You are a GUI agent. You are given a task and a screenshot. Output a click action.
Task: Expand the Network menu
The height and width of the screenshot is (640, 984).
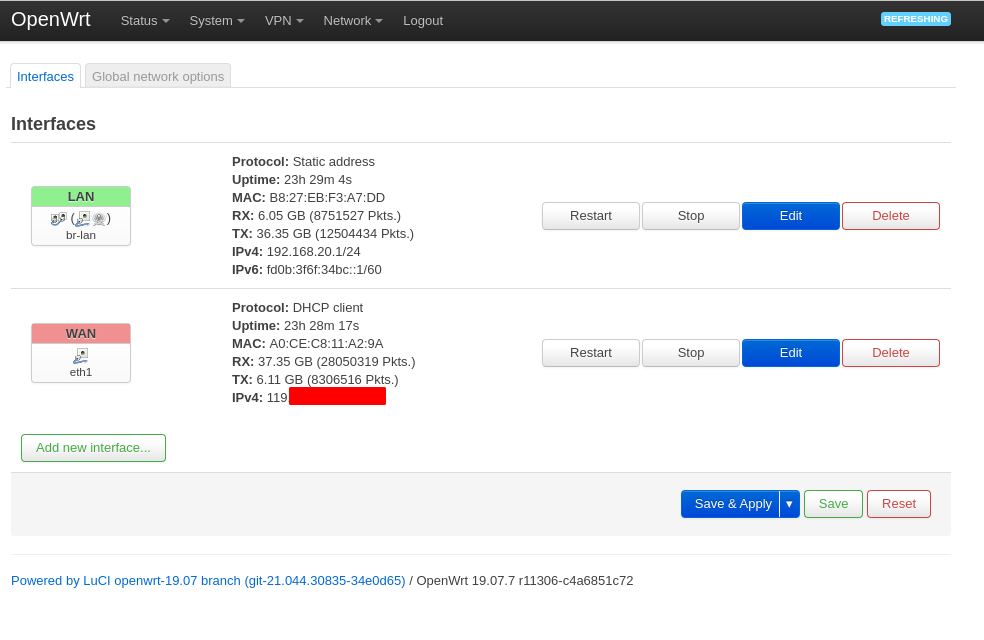click(x=353, y=21)
